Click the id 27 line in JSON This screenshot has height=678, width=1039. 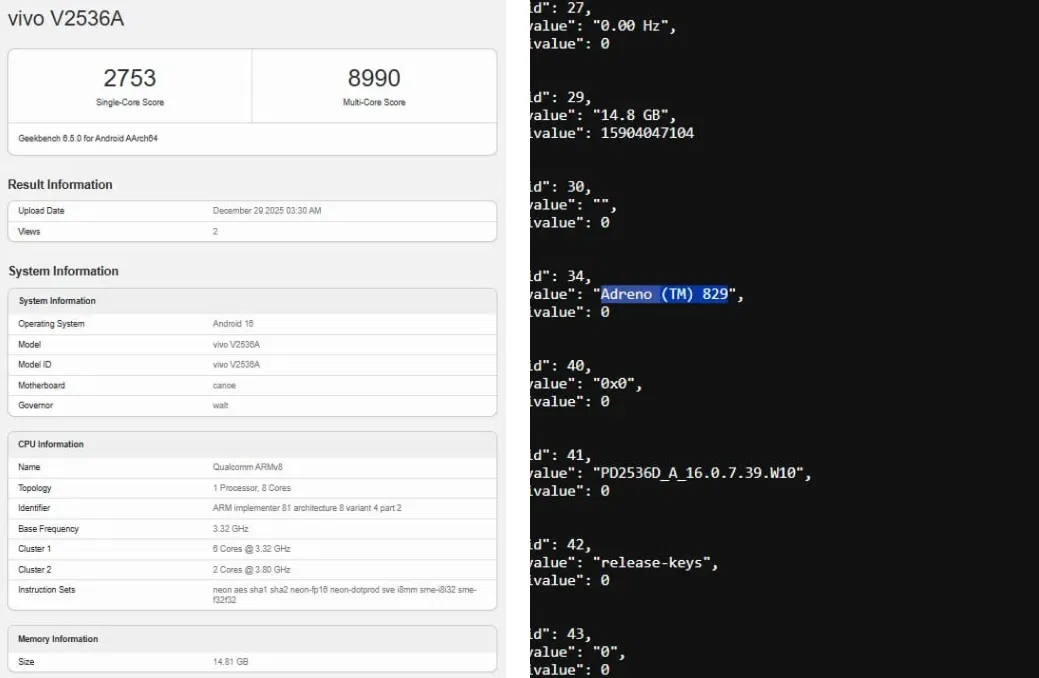click(561, 8)
